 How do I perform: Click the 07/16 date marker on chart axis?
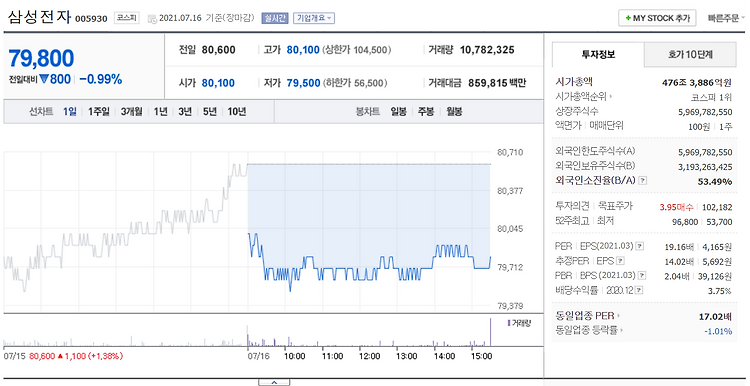pyautogui.click(x=258, y=356)
